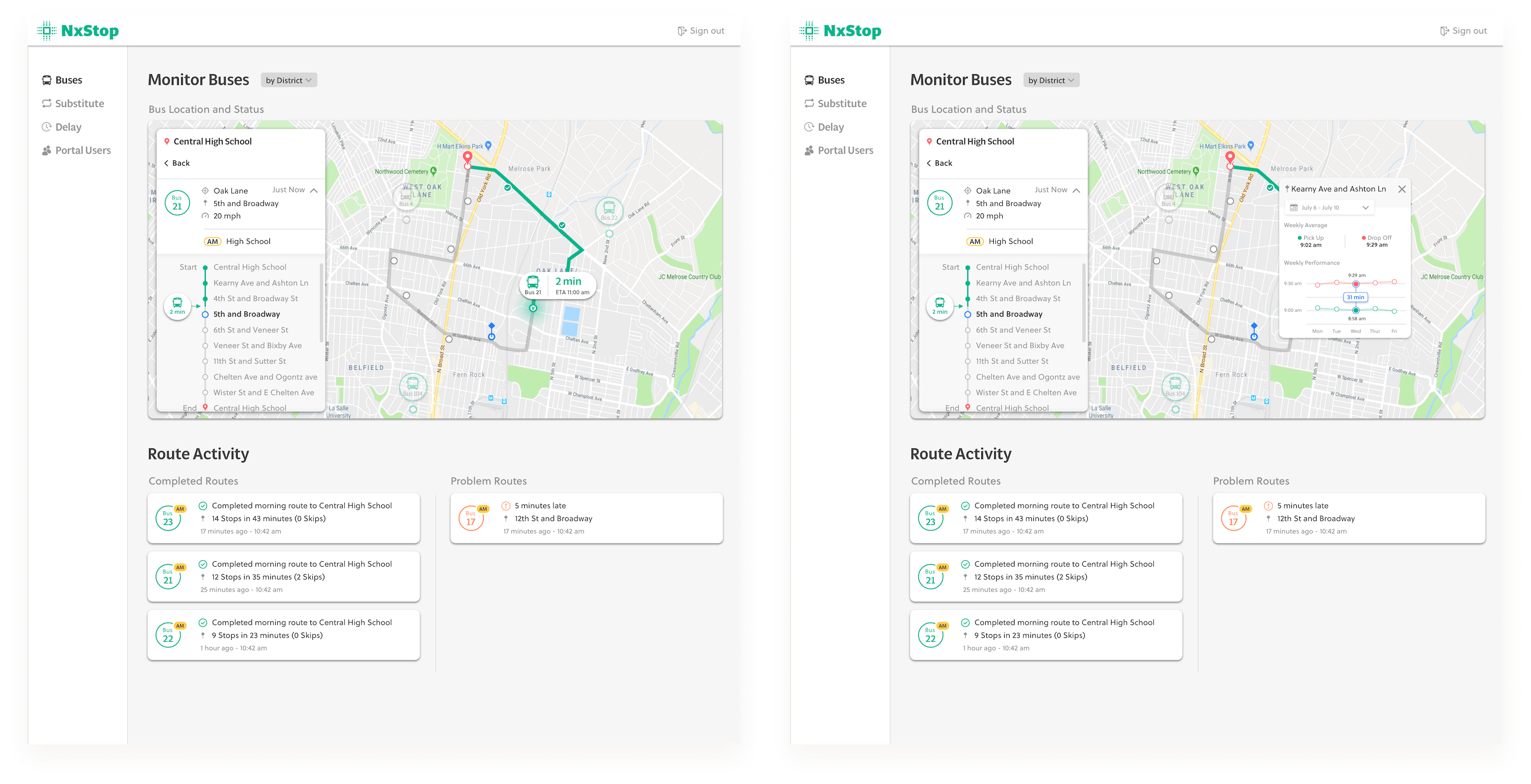Screen dimensions: 1531x784
Task: Click Bus 21 '2 min ETA 11:00 am' map marker
Action: click(x=558, y=286)
